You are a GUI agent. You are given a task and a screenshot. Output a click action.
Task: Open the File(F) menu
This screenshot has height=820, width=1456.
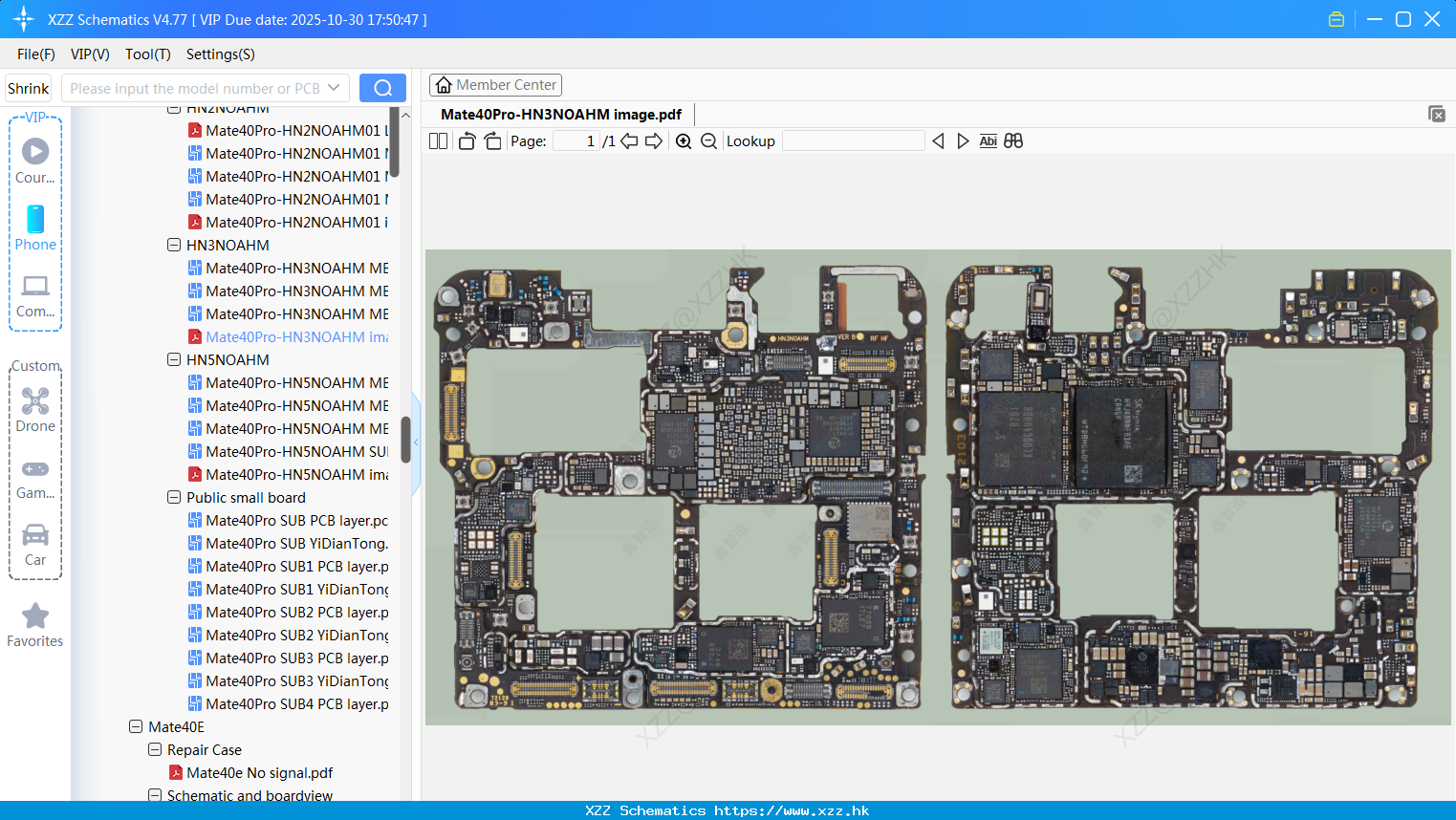click(x=36, y=54)
